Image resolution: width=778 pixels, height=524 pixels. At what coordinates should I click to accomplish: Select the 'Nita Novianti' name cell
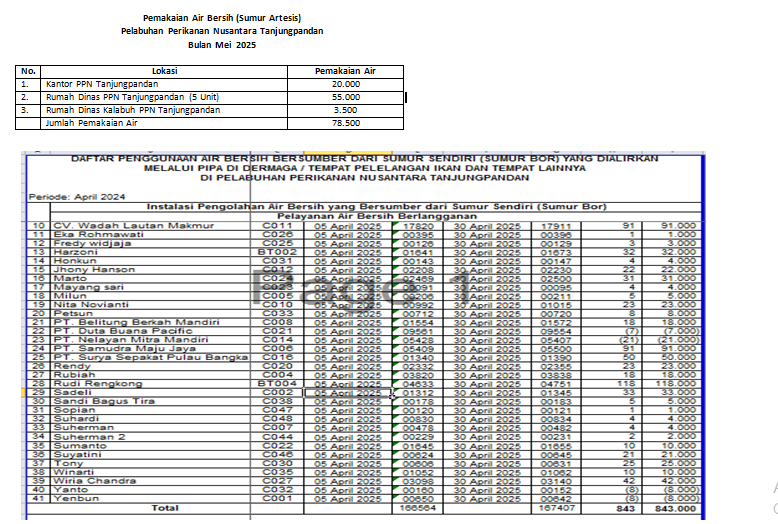pos(151,305)
